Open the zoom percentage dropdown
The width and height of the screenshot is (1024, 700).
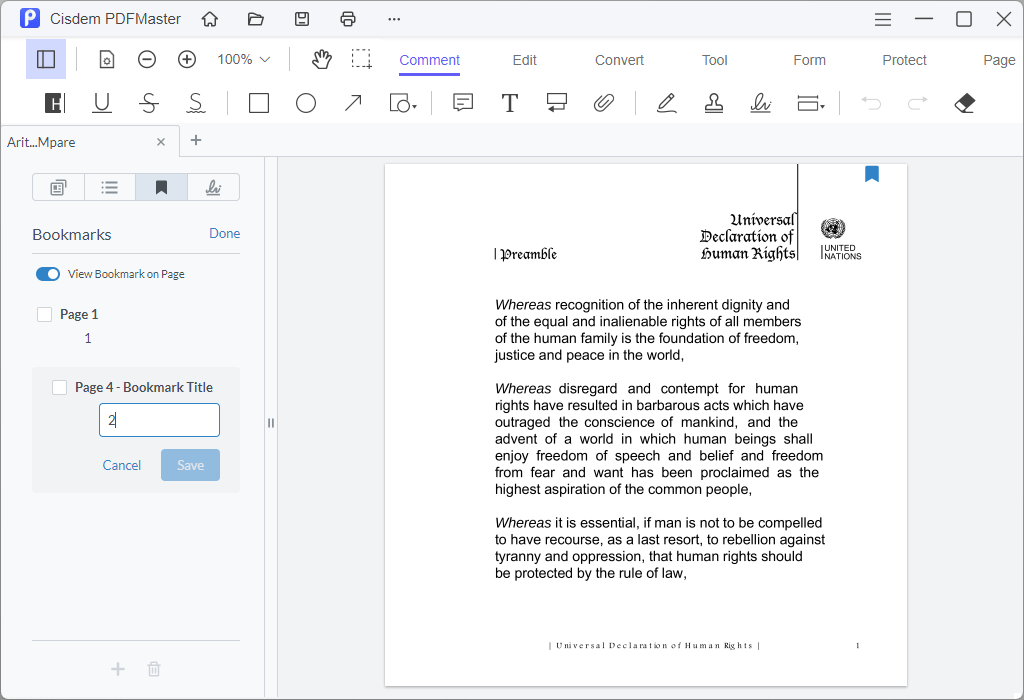click(x=241, y=59)
